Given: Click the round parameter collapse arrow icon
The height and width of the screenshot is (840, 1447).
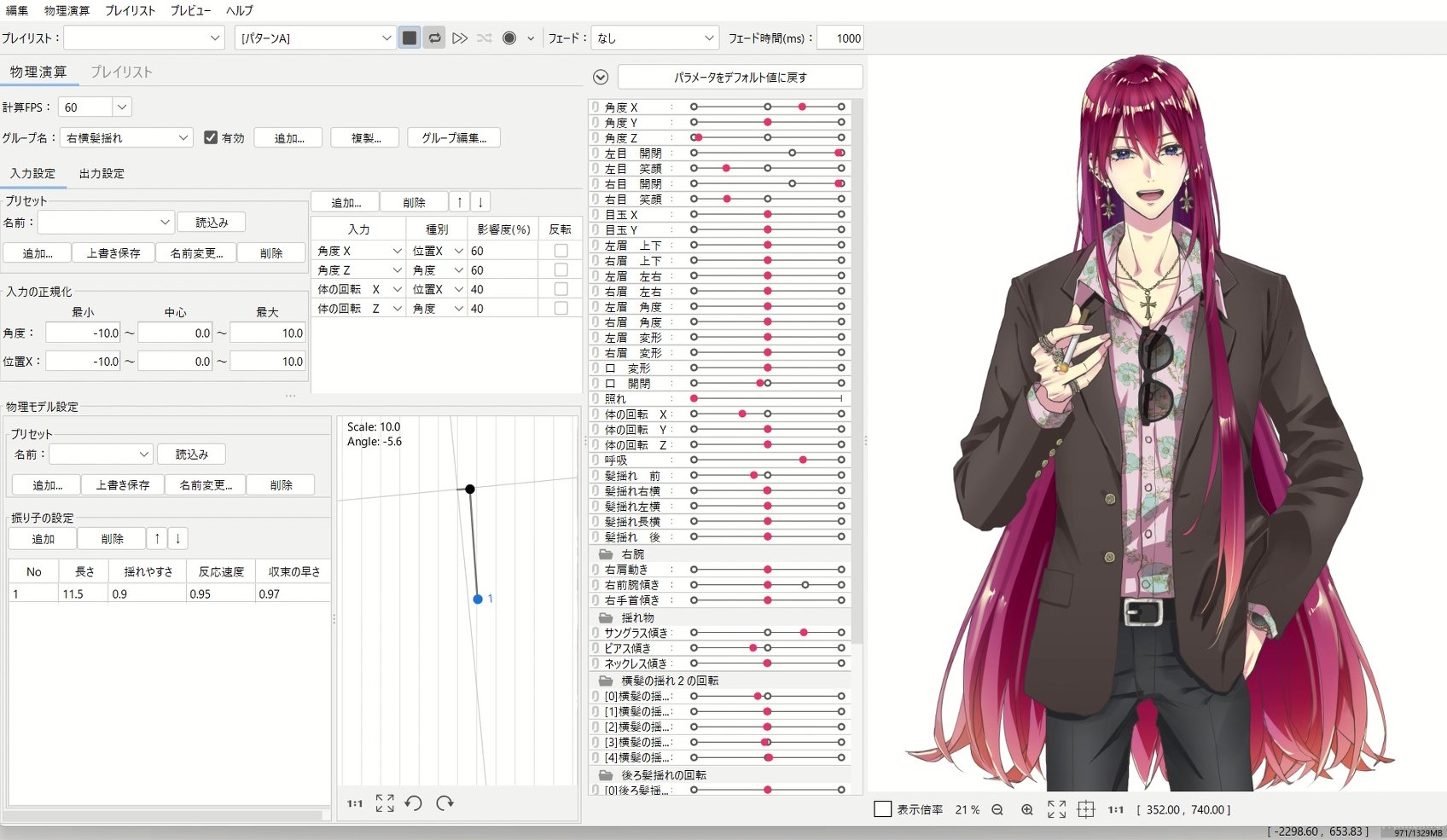Looking at the screenshot, I should pos(601,78).
